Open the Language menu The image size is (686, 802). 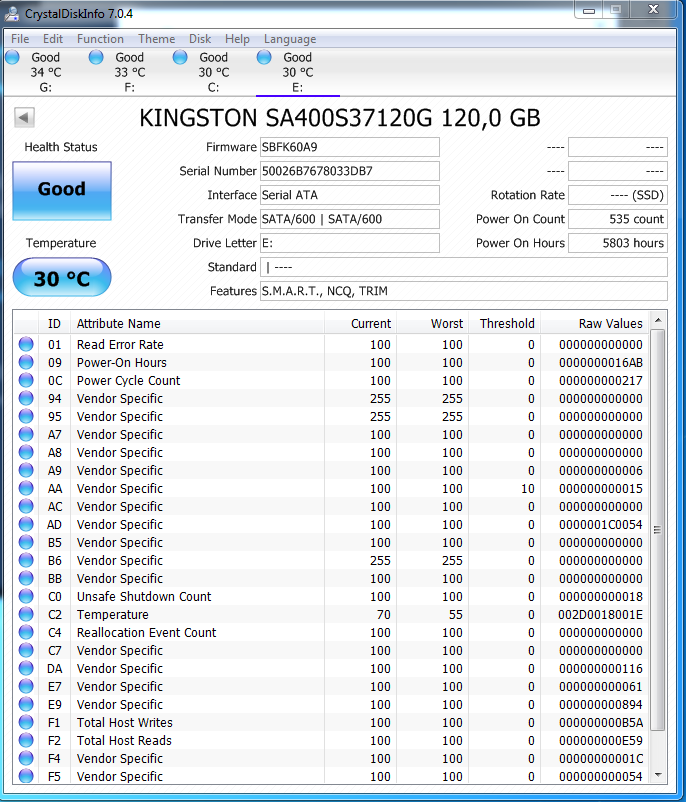pos(289,39)
